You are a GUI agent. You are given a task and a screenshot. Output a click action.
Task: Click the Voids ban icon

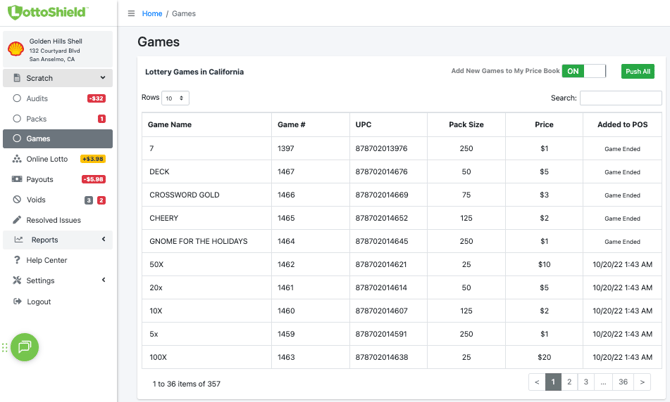(x=17, y=200)
